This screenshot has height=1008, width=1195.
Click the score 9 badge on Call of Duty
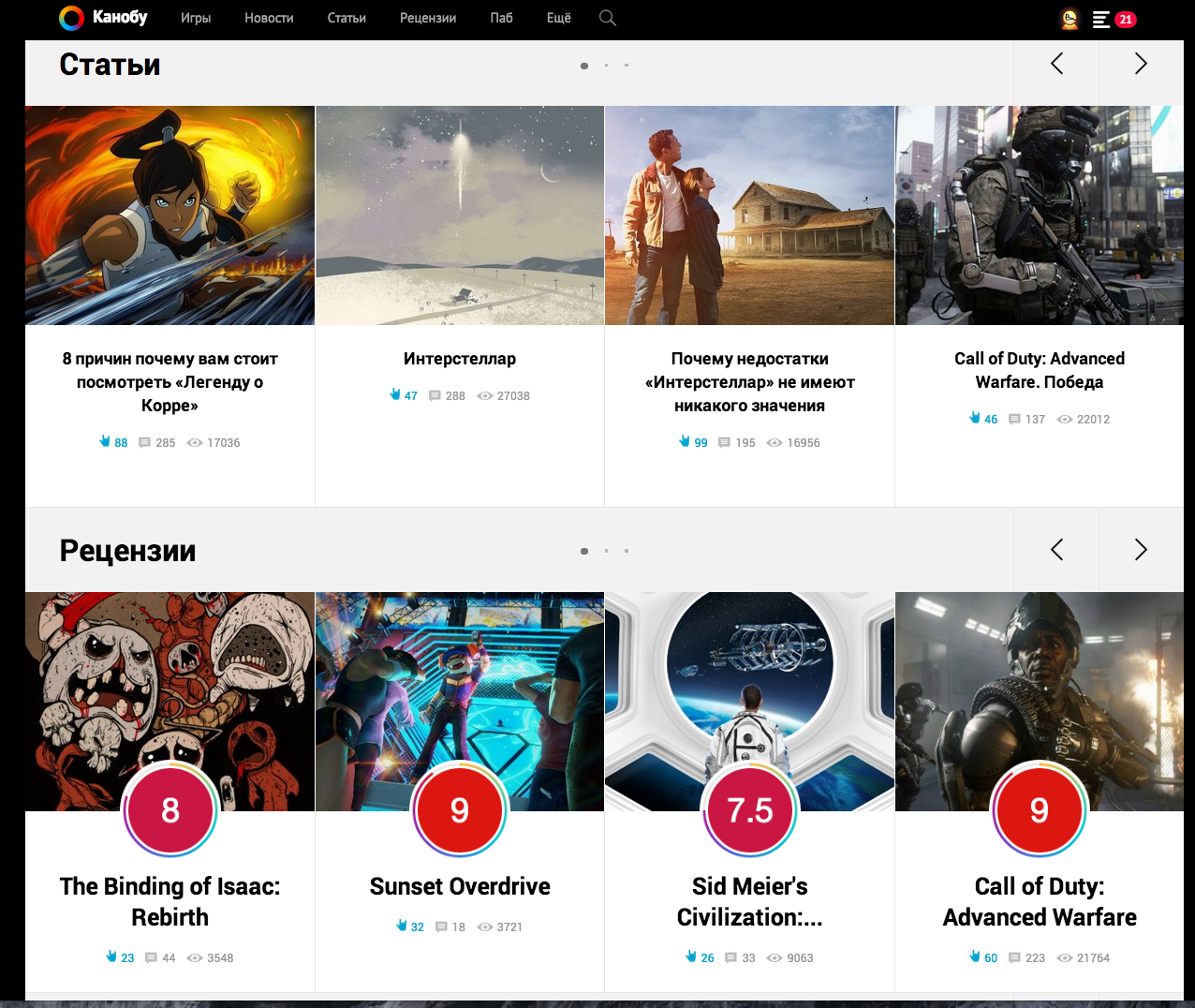point(1040,810)
